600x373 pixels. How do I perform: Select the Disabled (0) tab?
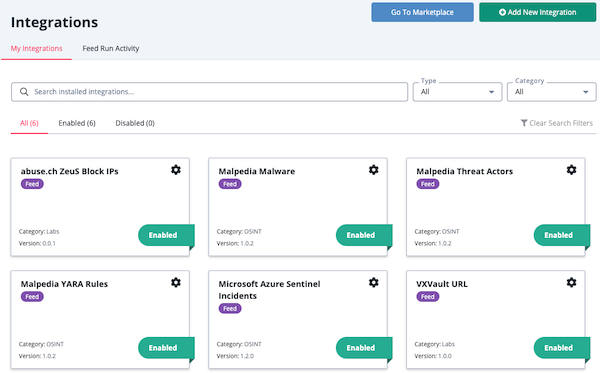(135, 123)
